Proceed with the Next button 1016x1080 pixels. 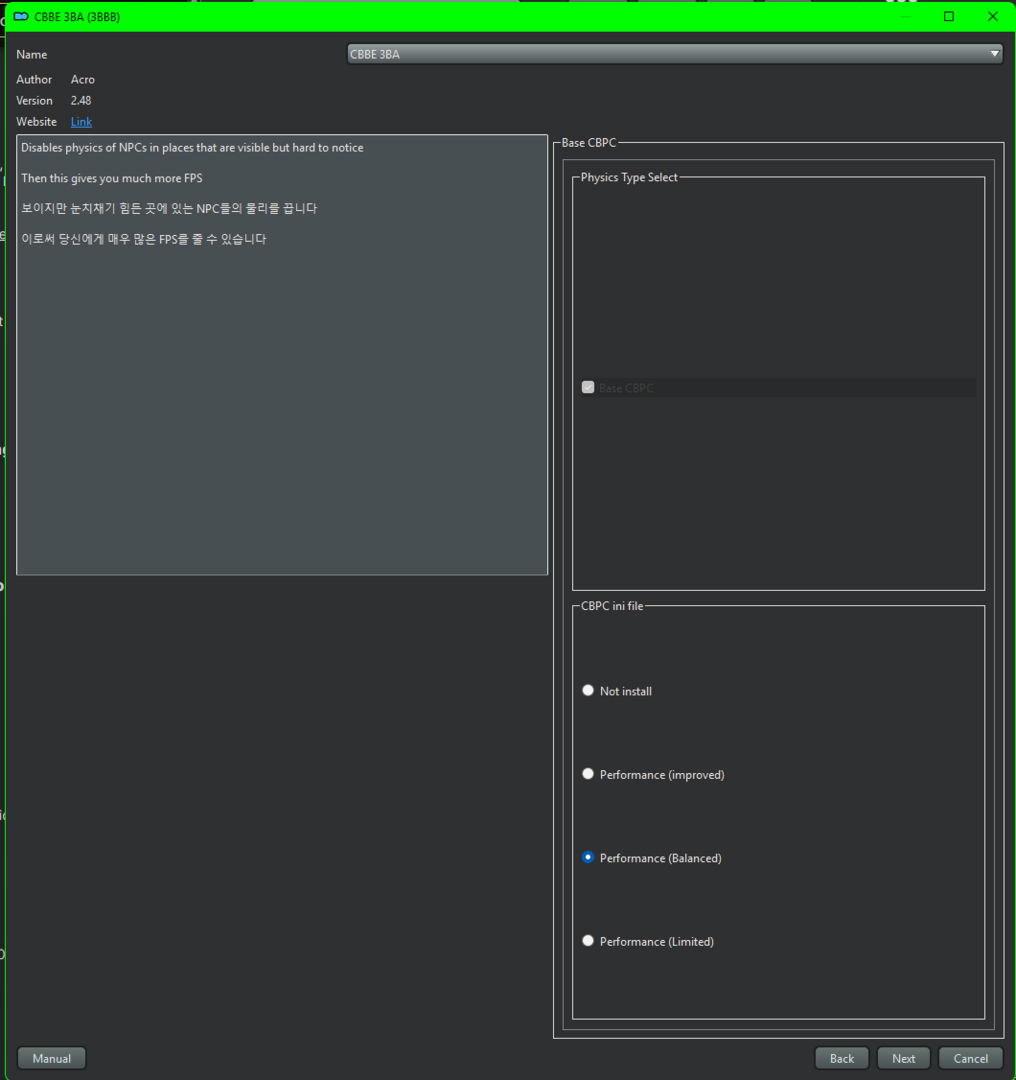click(903, 1058)
